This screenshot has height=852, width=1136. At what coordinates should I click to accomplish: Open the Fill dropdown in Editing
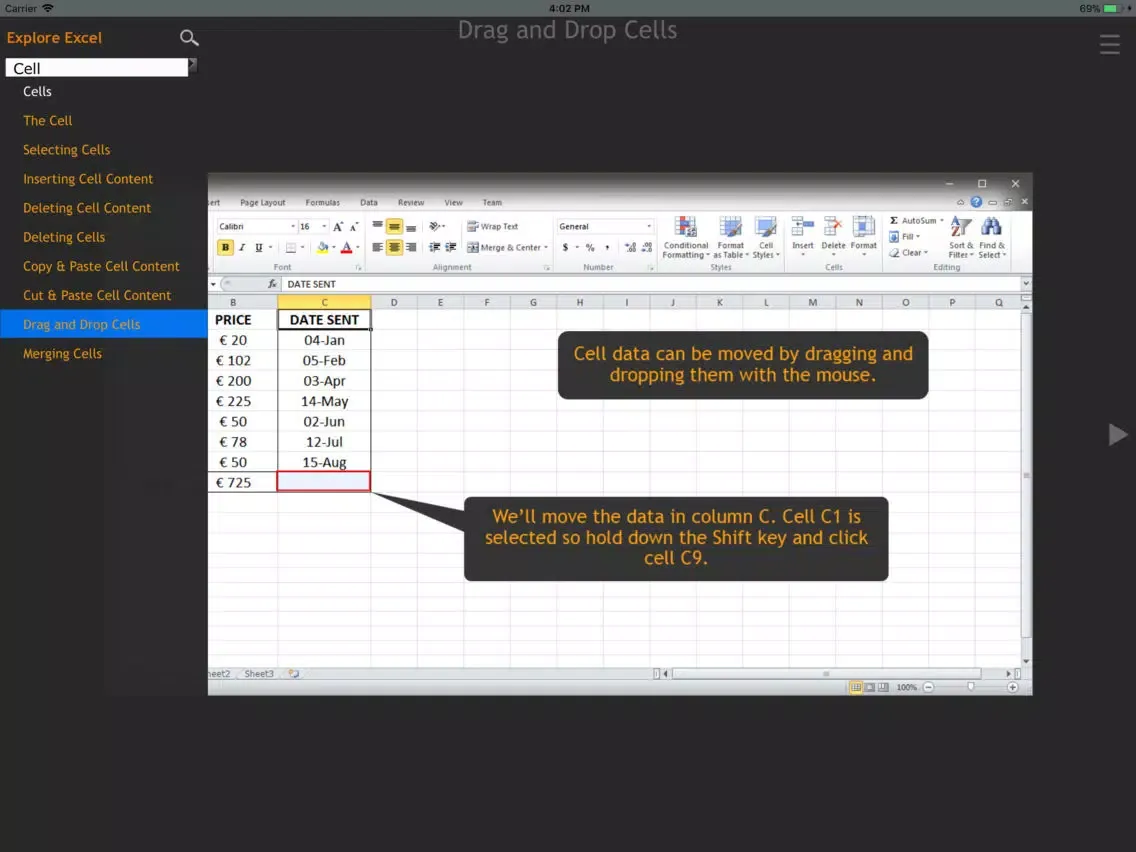(905, 237)
